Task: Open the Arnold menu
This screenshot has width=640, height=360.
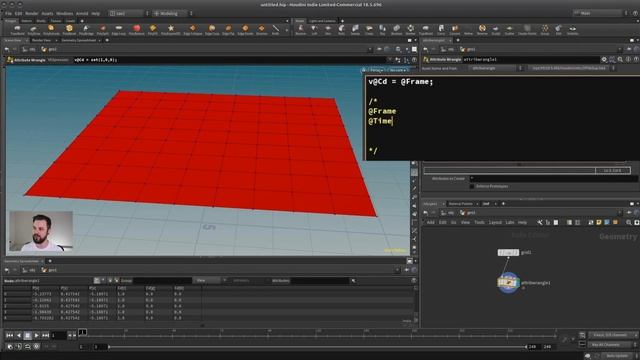Action: [82, 13]
